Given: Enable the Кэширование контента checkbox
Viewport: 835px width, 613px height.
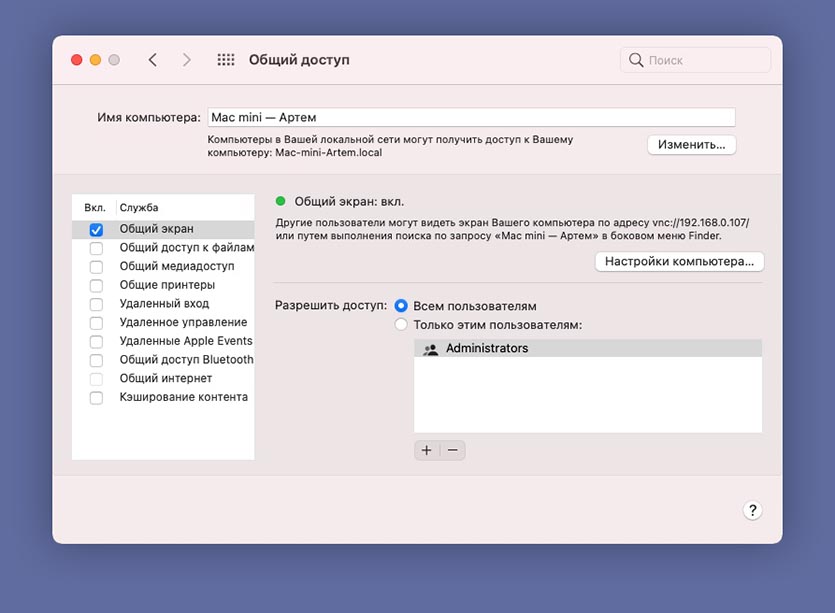Looking at the screenshot, I should tap(96, 398).
